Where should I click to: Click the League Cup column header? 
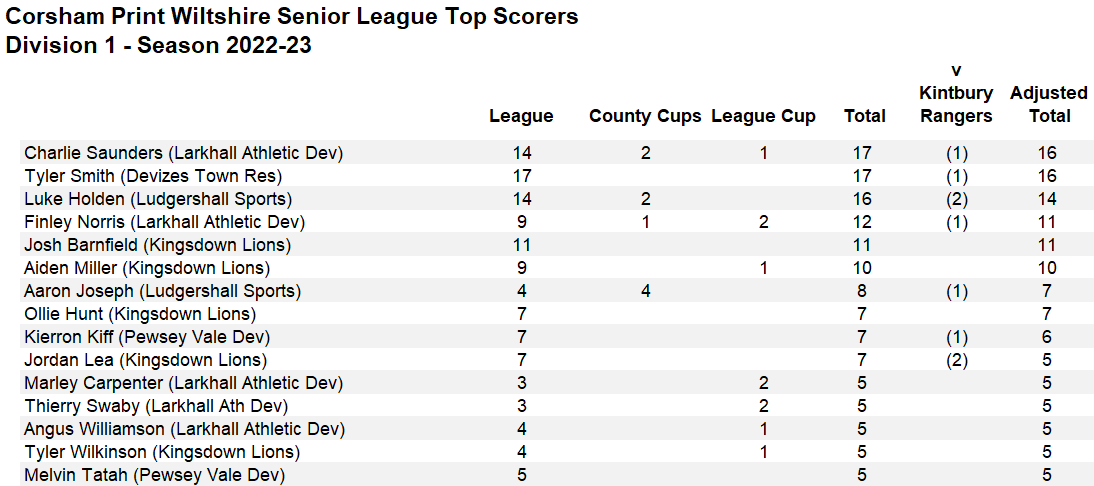(763, 116)
